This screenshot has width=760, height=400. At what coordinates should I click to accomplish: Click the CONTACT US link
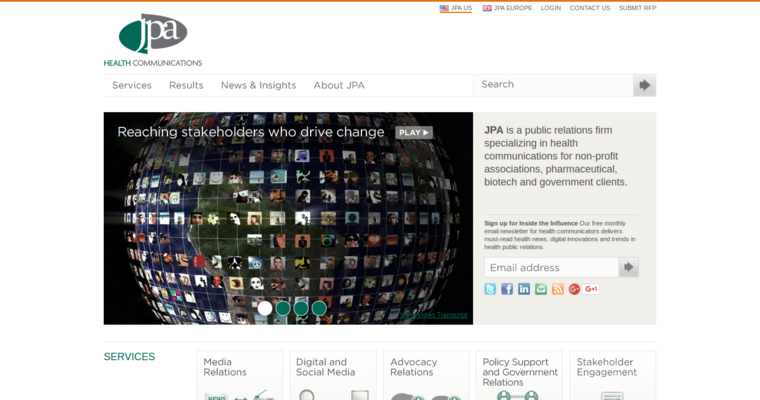(x=590, y=8)
